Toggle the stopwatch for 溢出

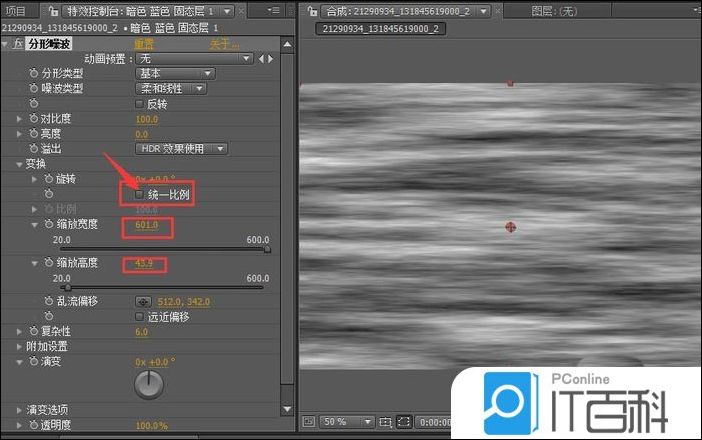tap(34, 148)
